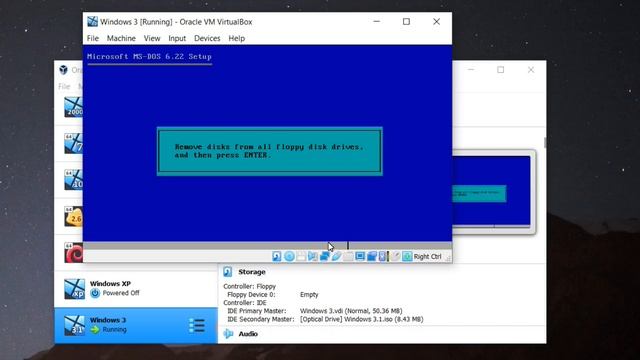This screenshot has width=640, height=360.
Task: Open the Help menu
Action: click(237, 38)
